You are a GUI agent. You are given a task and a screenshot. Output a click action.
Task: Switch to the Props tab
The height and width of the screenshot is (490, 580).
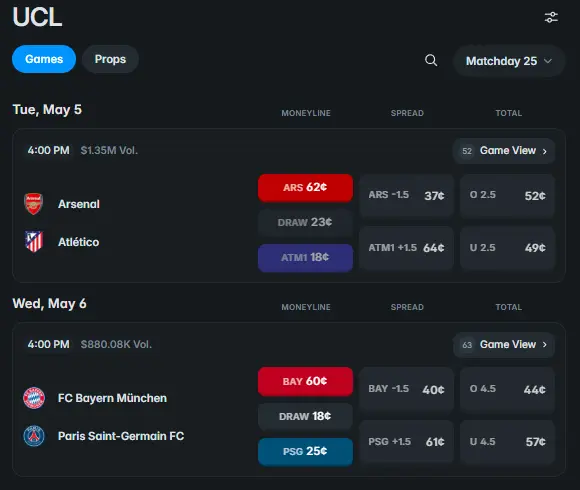[x=110, y=59]
